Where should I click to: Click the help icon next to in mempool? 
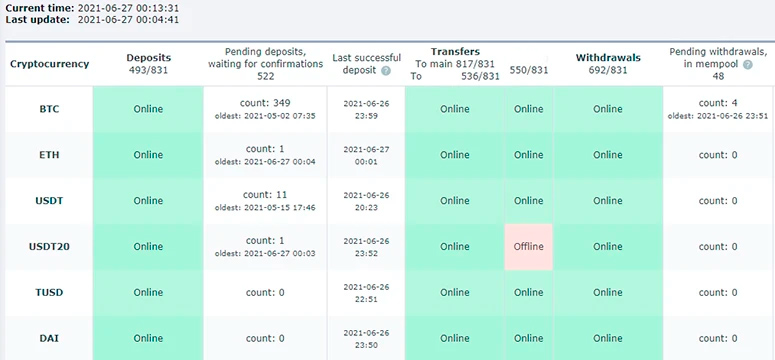click(x=747, y=64)
